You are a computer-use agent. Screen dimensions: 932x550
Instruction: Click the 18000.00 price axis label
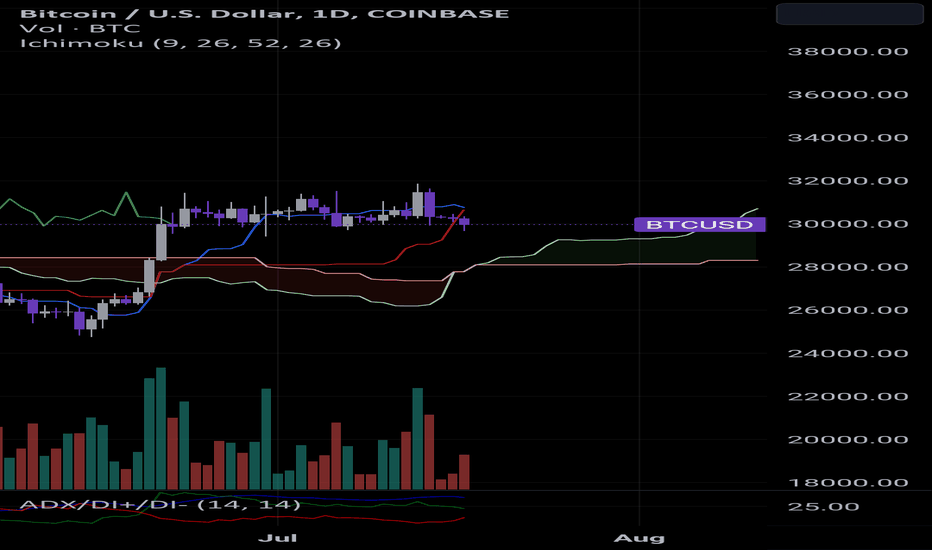click(x=848, y=483)
